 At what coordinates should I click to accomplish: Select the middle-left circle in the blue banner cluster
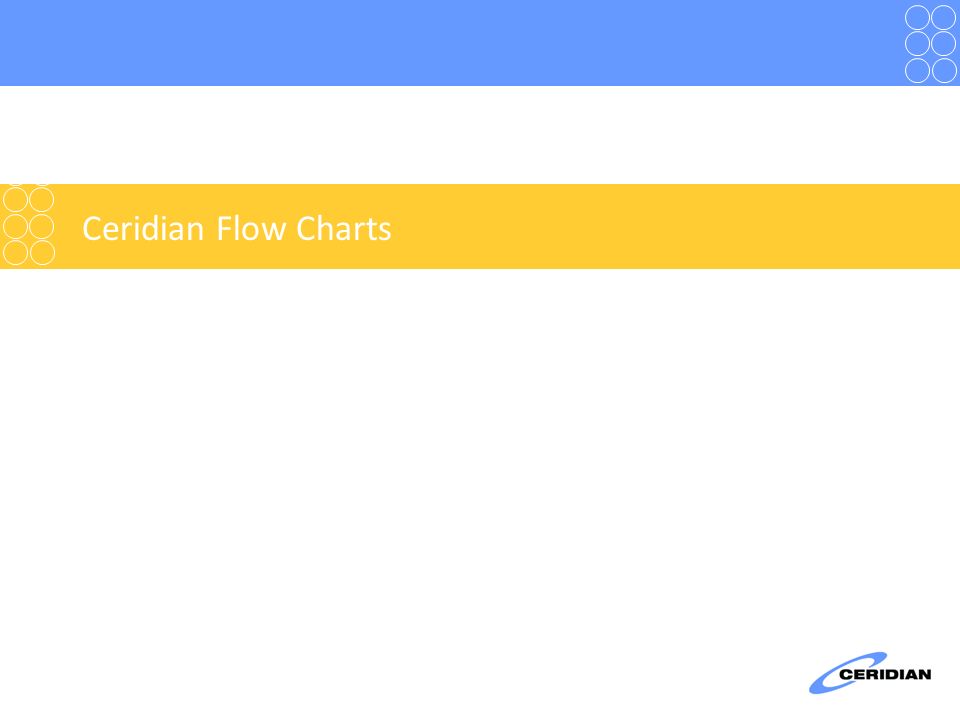(917, 43)
